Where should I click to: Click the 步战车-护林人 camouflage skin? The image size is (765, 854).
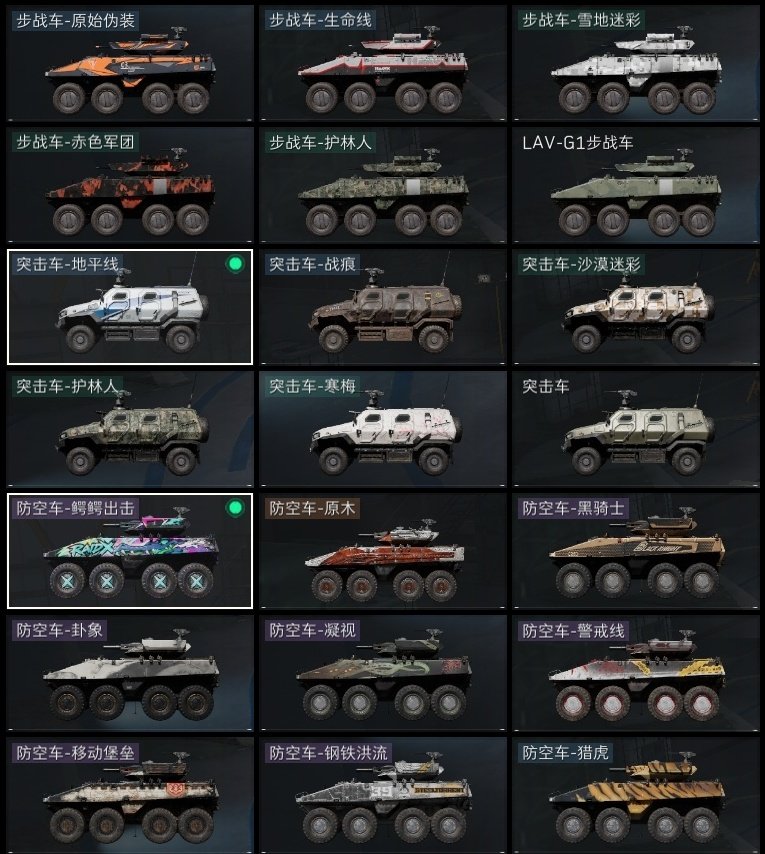(383, 185)
